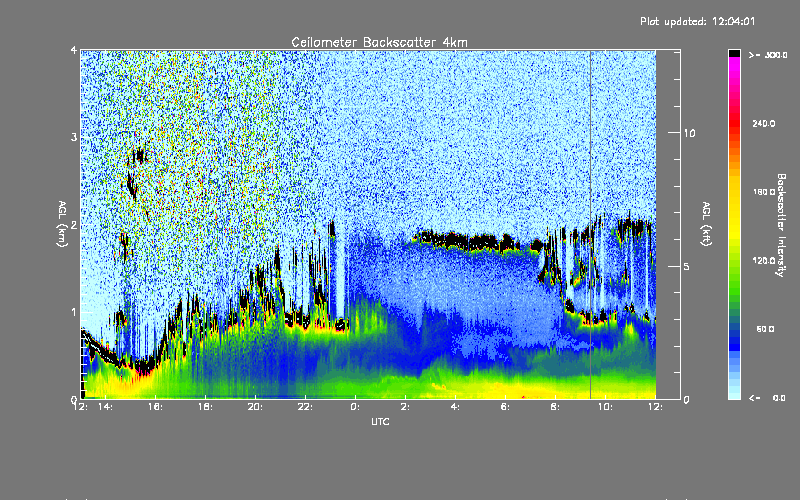Select the "0:" midnight time tick label
Viewport: 800px width, 500px height.
click(x=355, y=407)
